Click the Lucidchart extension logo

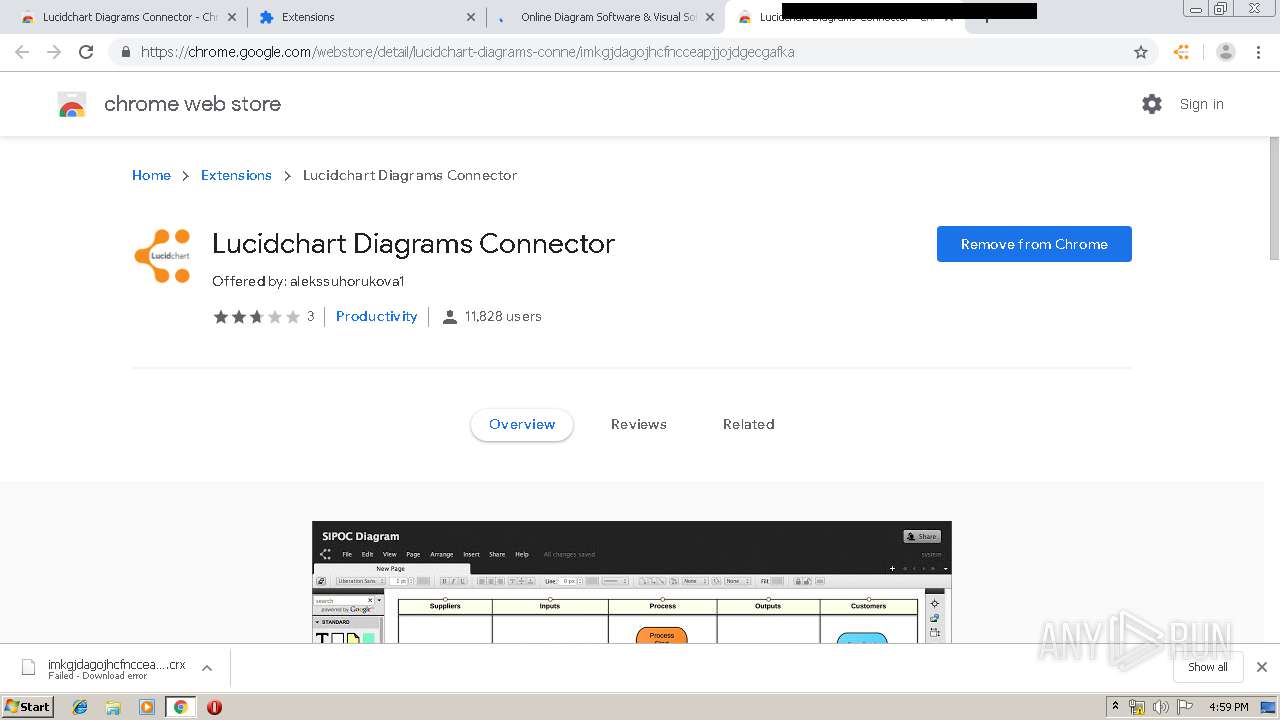[162, 256]
